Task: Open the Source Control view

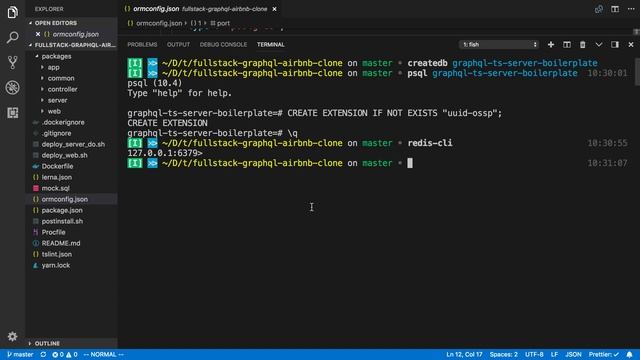Action: pyautogui.click(x=12, y=62)
